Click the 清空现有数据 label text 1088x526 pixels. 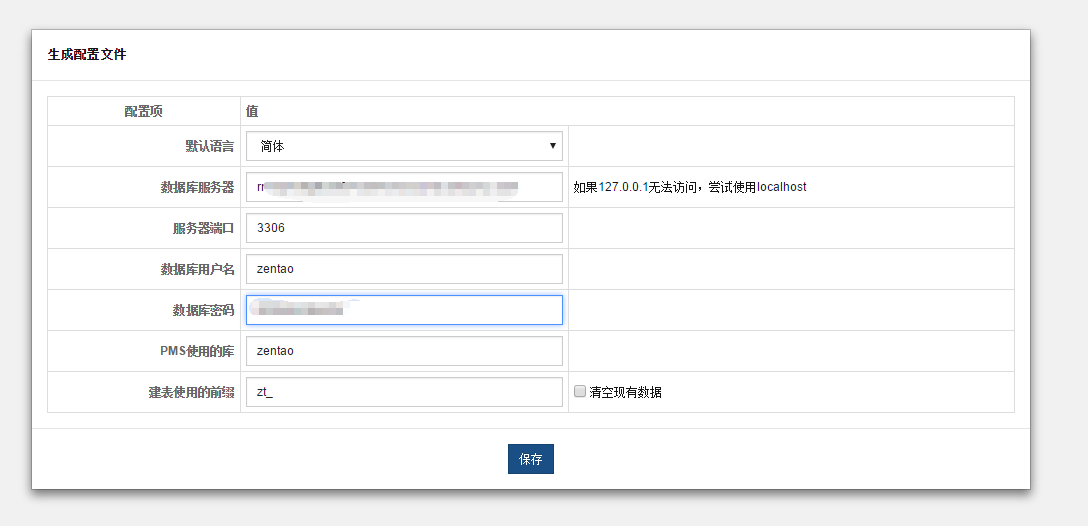[x=625, y=392]
